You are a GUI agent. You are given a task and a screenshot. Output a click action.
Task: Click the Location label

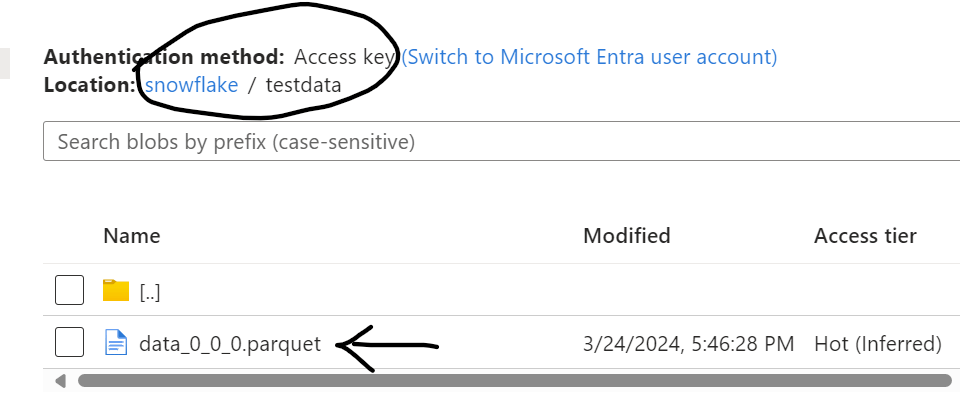click(x=89, y=85)
